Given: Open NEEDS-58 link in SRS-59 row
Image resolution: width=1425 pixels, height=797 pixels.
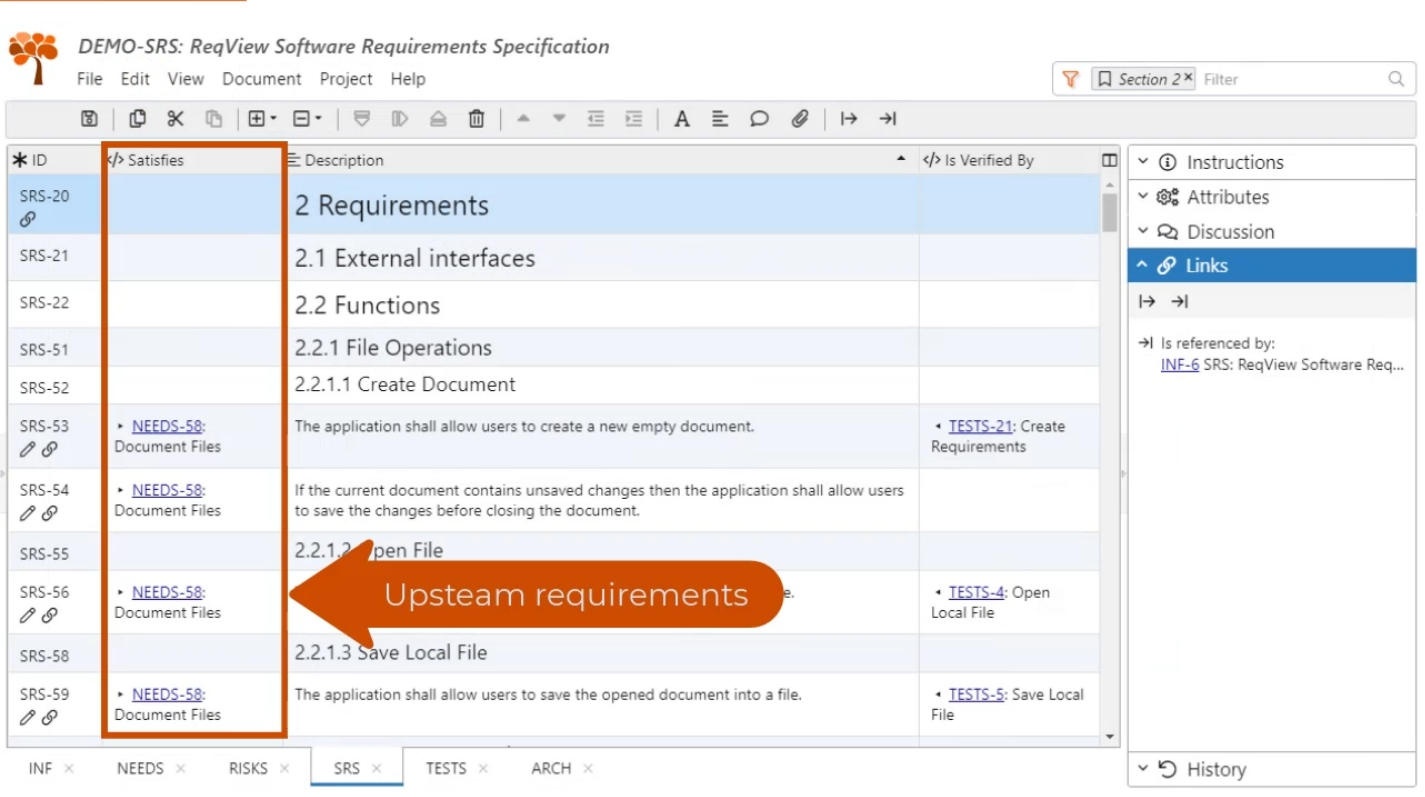Looking at the screenshot, I should [x=167, y=694].
